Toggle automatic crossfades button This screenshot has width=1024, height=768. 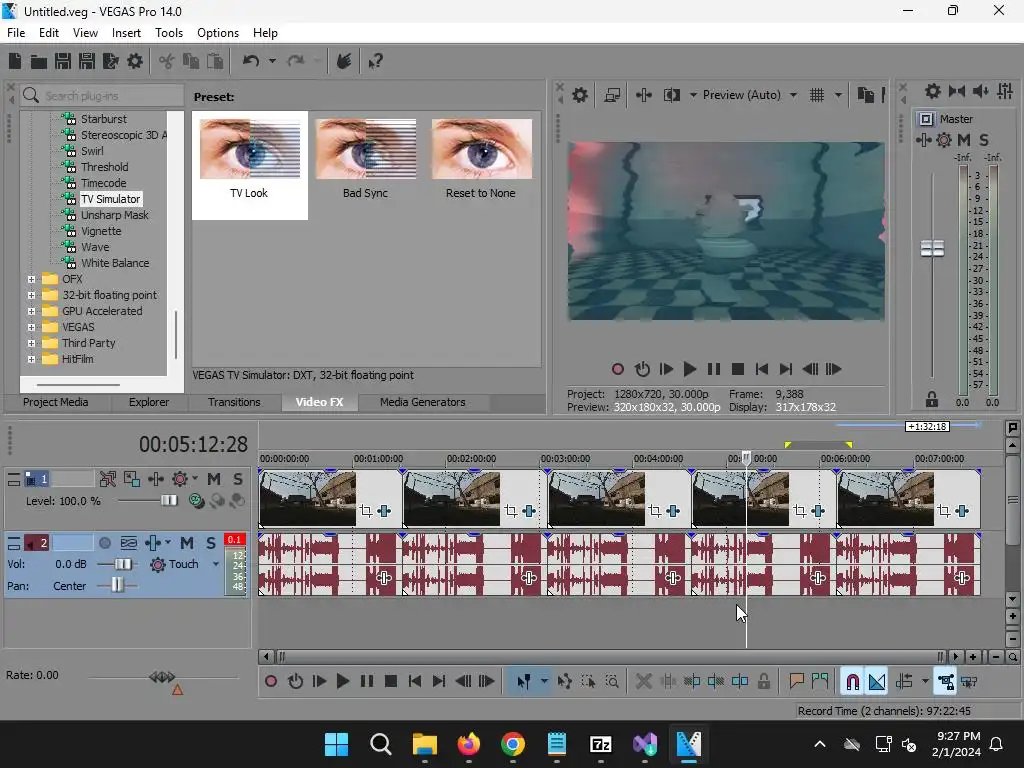tap(877, 682)
